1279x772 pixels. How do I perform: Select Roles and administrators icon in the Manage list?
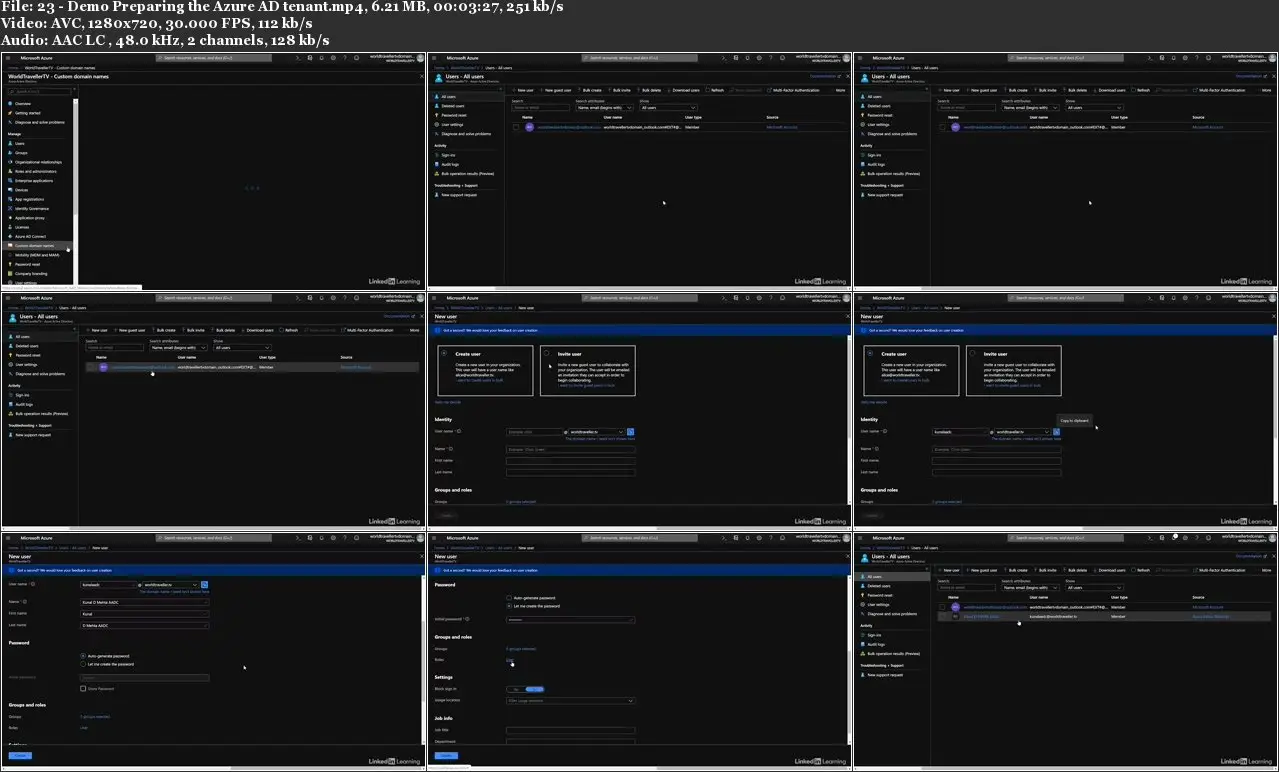(x=10, y=171)
